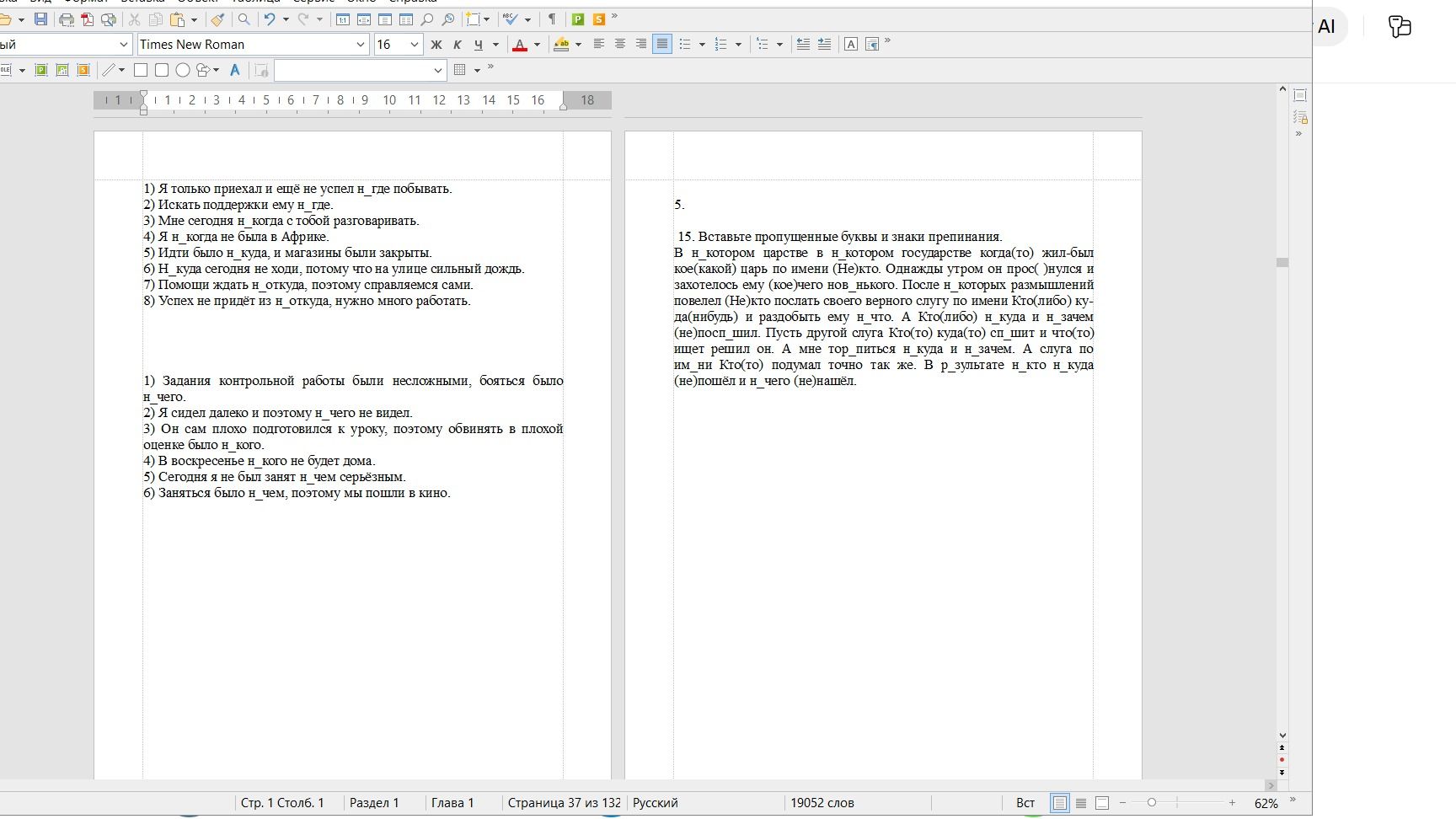Align paragraph to the left
This screenshot has width=1456, height=819.
coord(599,45)
